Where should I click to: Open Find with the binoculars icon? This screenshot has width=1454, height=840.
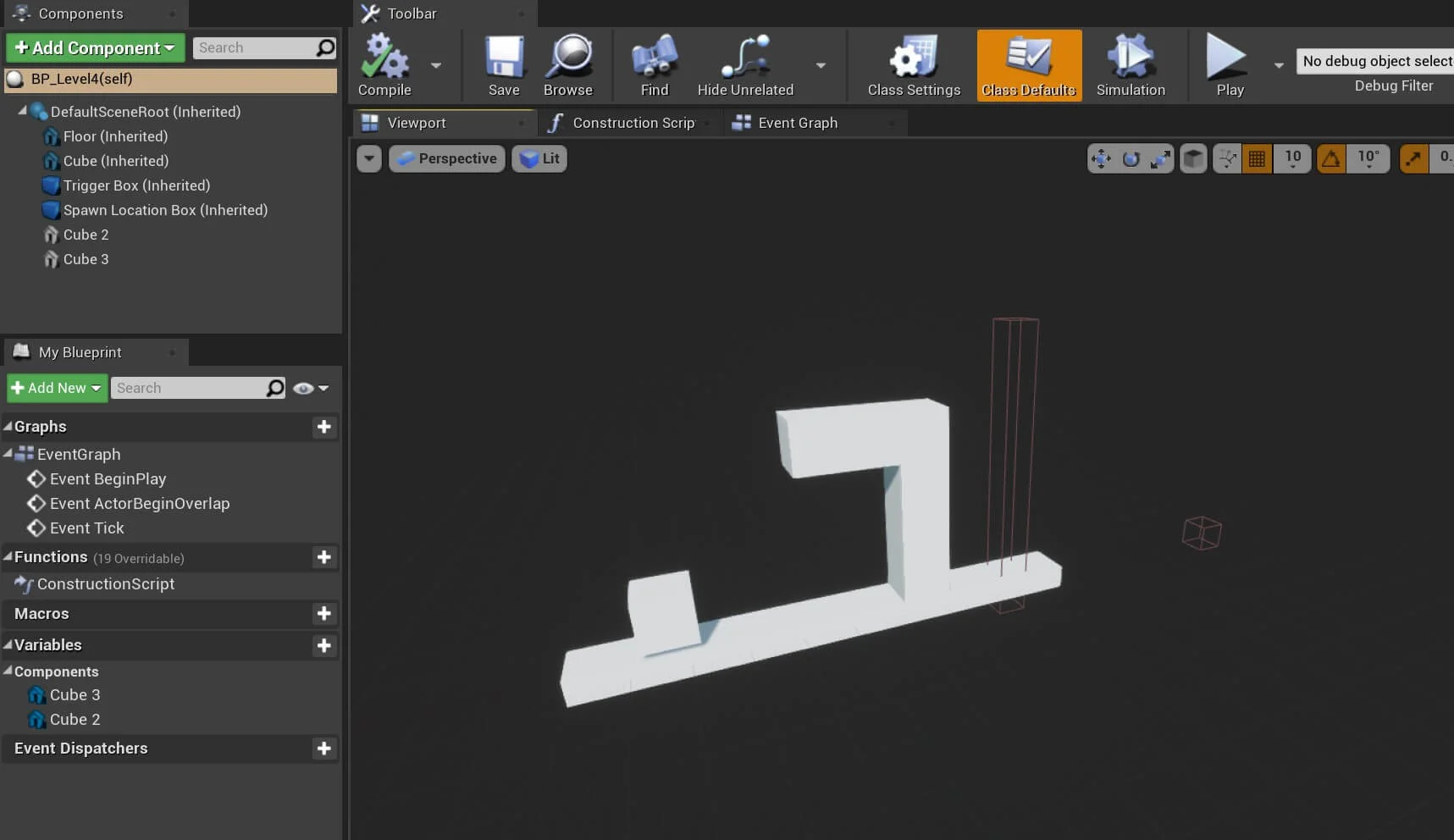(654, 58)
